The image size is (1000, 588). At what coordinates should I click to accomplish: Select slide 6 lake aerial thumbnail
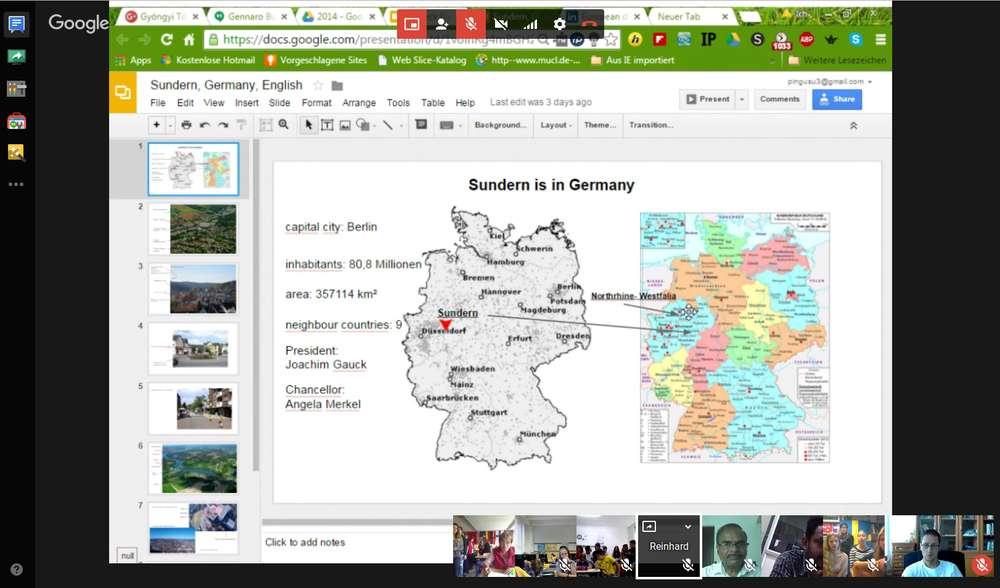pyautogui.click(x=193, y=468)
